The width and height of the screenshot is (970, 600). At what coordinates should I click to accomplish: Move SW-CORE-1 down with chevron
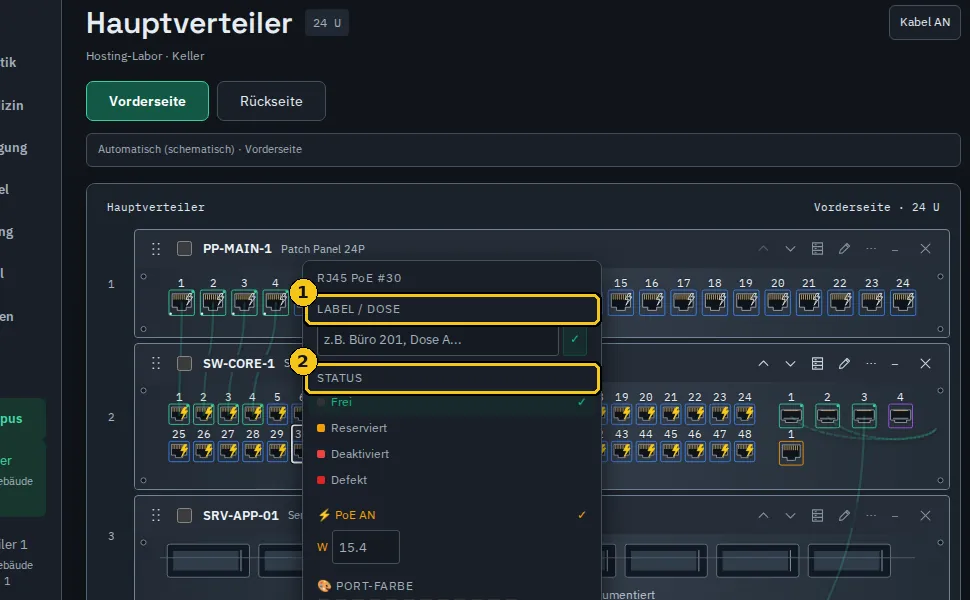coord(790,364)
